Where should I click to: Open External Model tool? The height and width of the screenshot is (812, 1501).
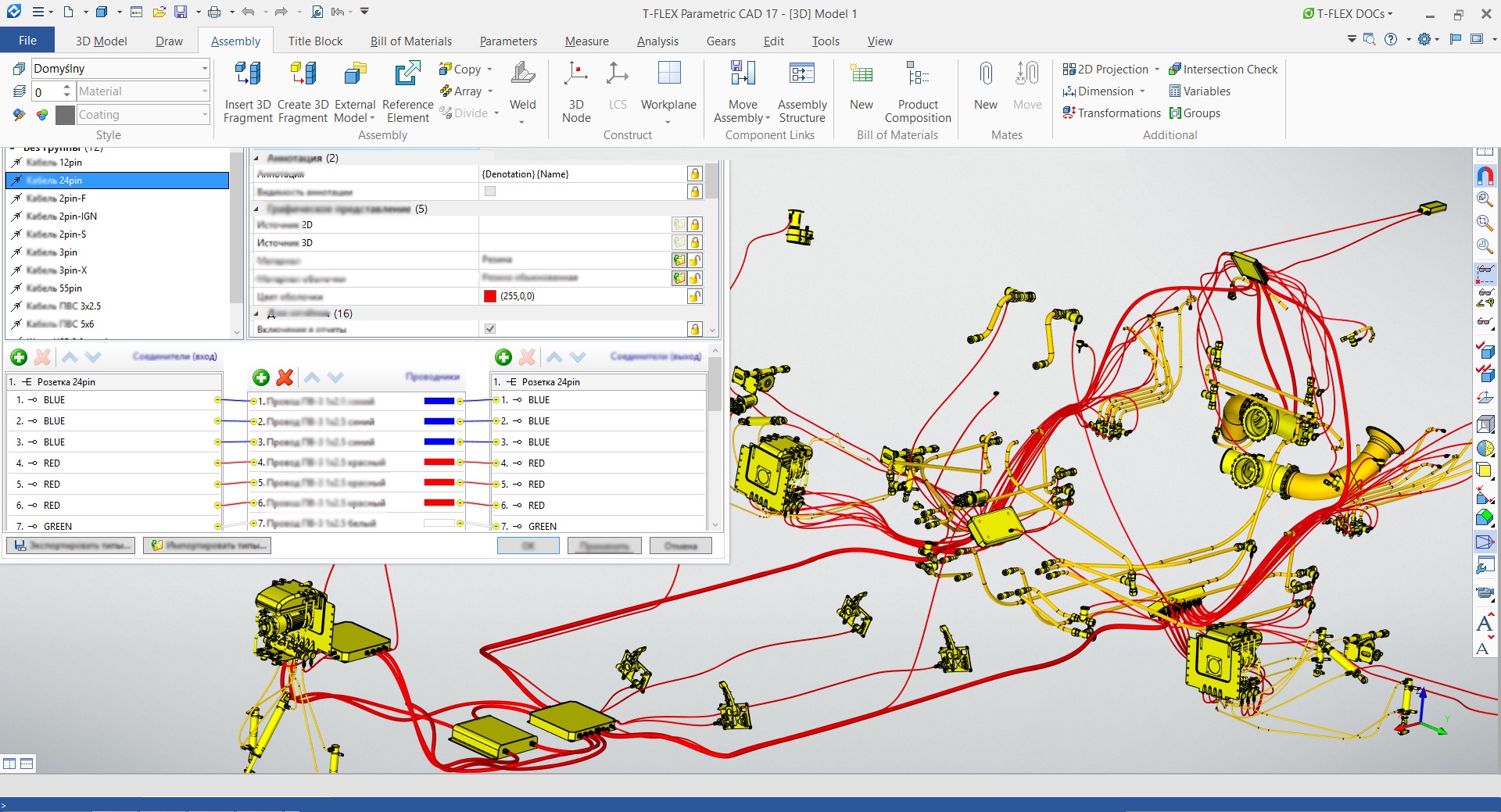click(355, 91)
